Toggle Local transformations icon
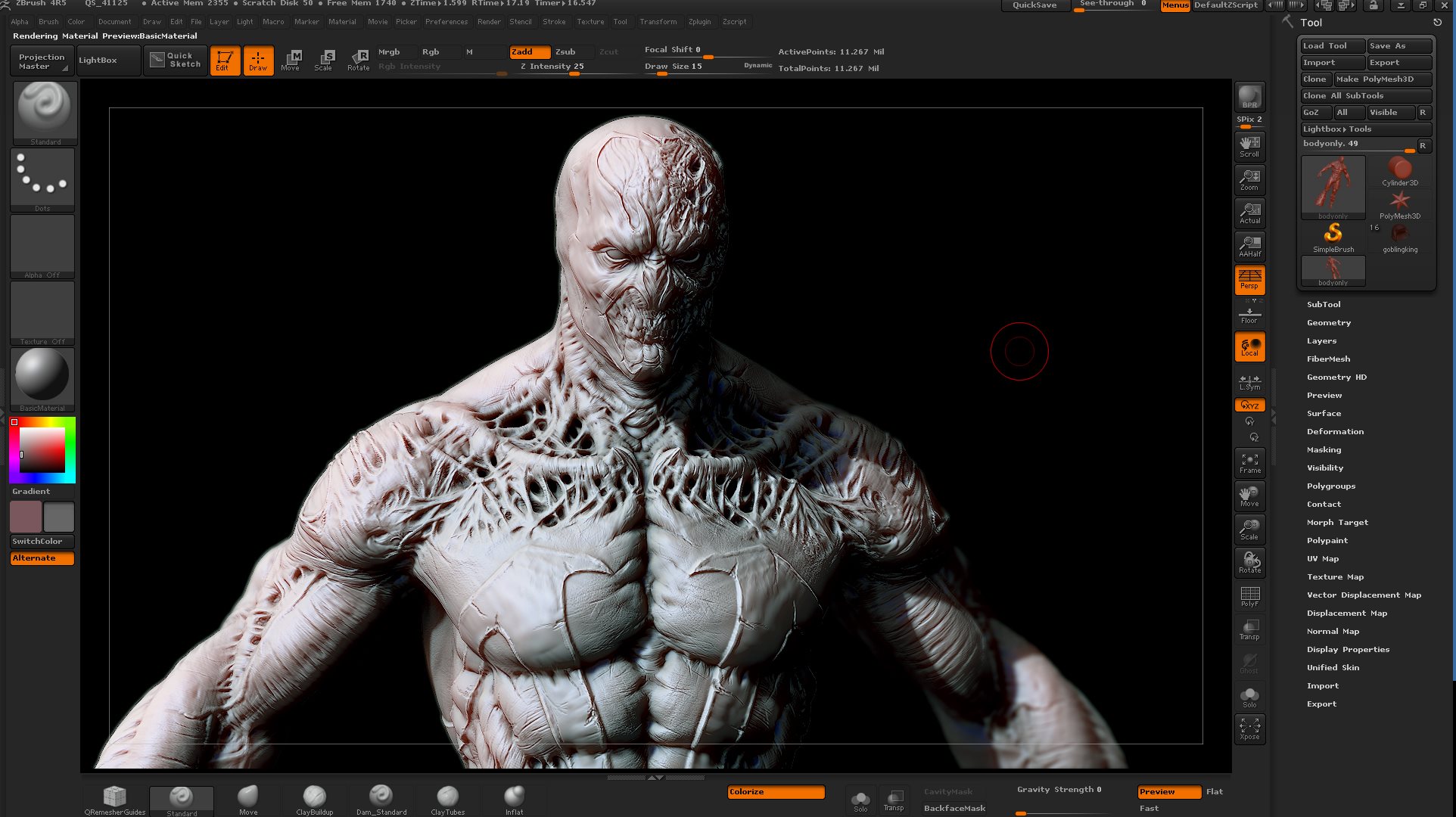The height and width of the screenshot is (817, 1456). pos(1249,347)
